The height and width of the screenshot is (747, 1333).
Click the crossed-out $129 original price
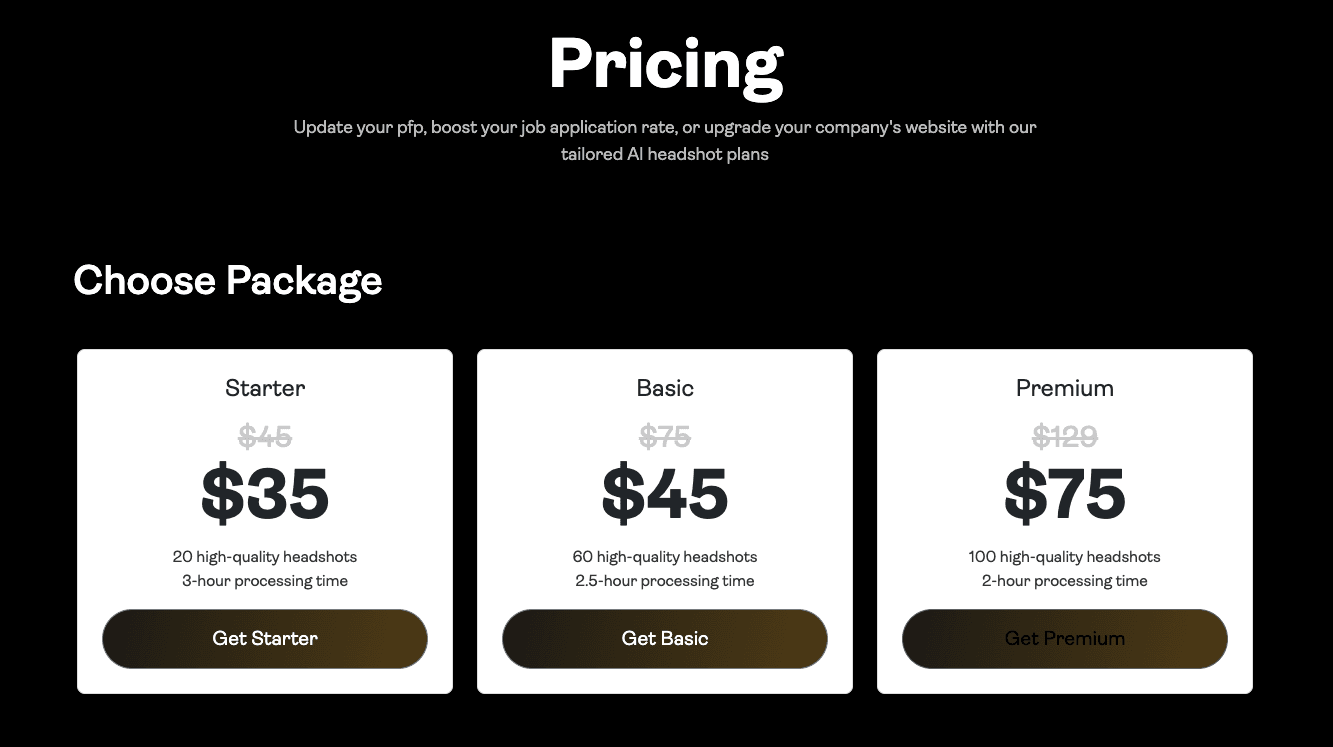click(x=1064, y=436)
